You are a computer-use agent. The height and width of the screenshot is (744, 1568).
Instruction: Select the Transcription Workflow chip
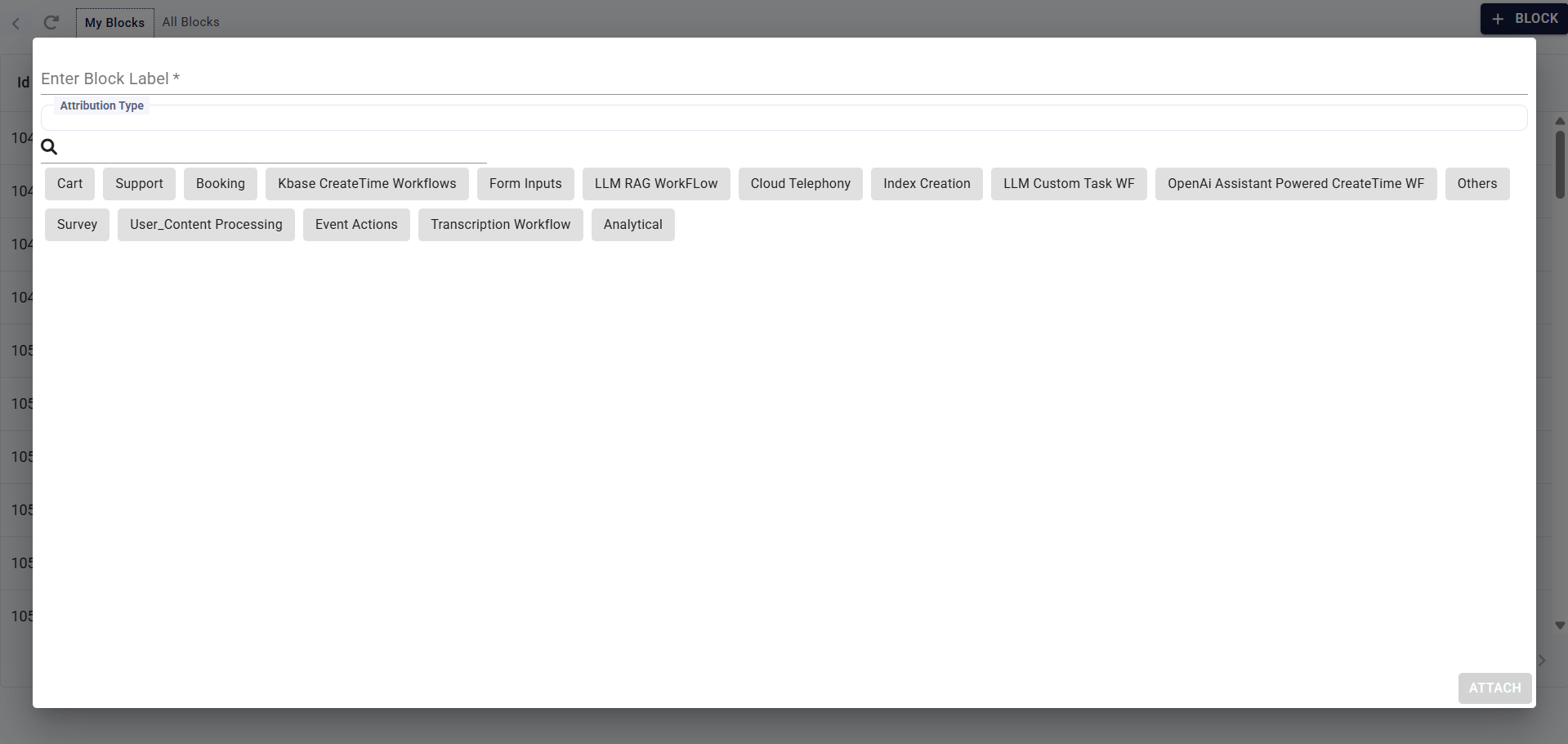pyautogui.click(x=501, y=225)
